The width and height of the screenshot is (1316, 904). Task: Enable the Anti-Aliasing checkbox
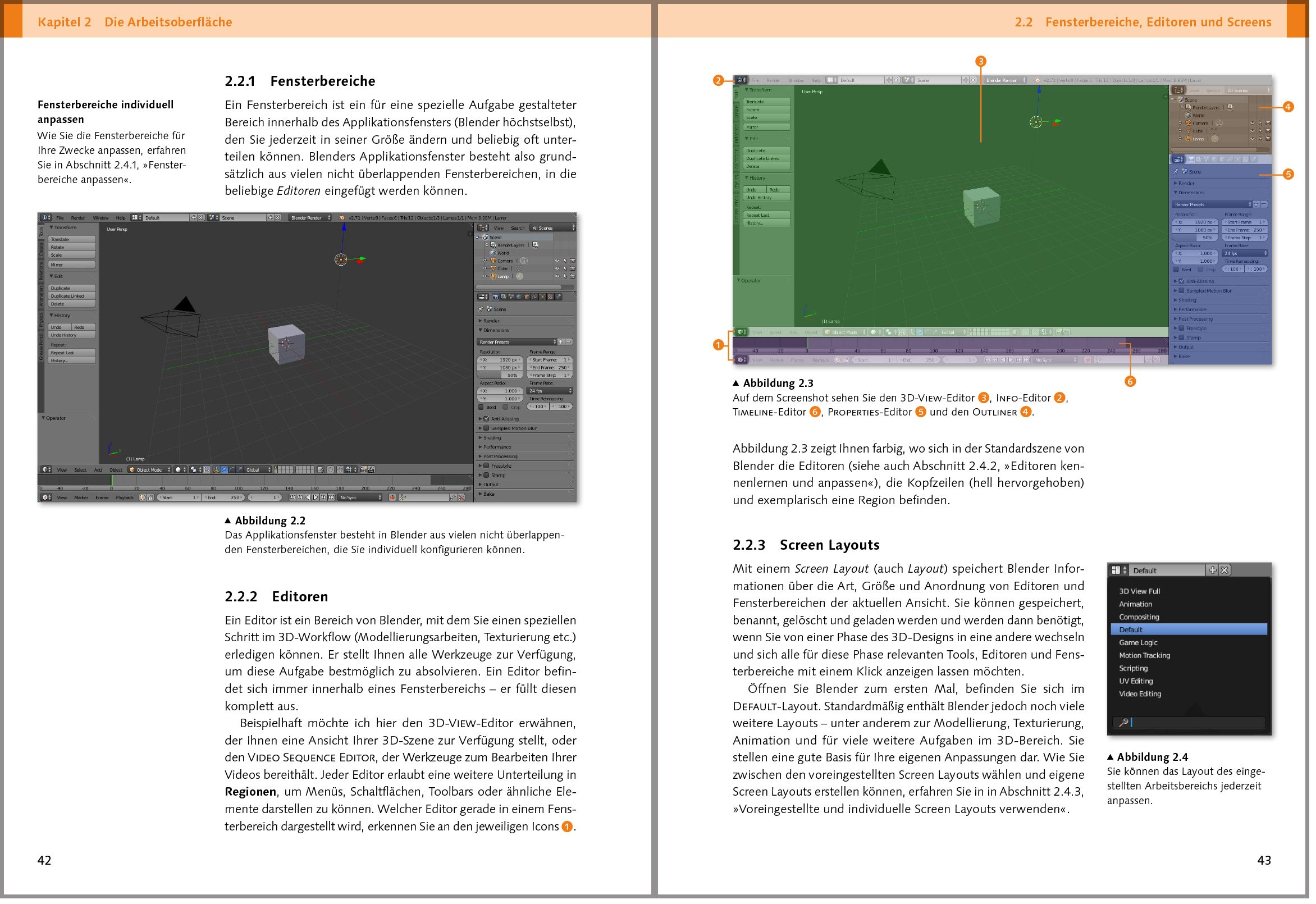click(x=486, y=419)
